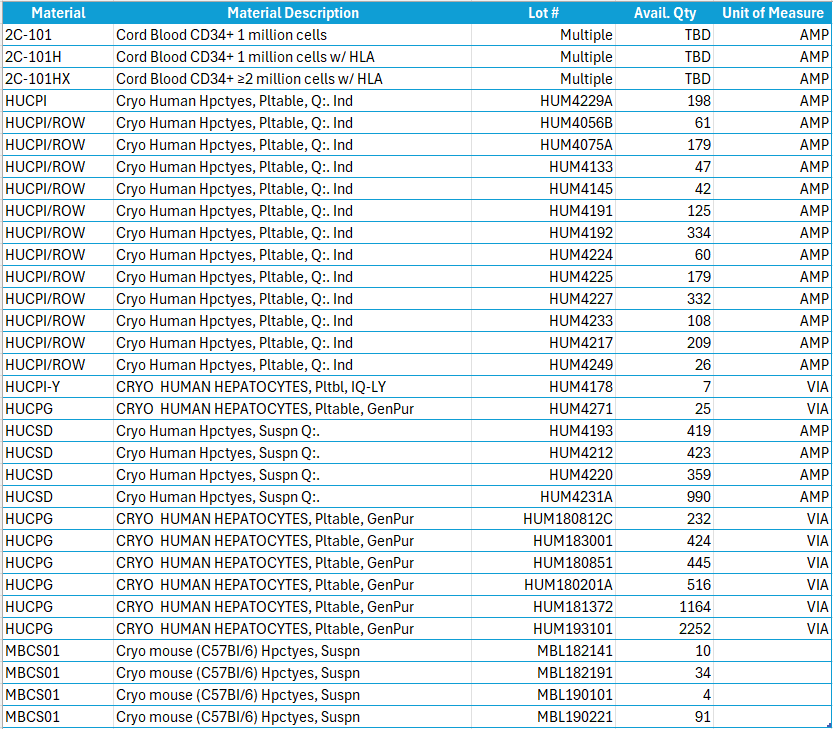
Task: Click lot number HUM4056B
Action: (576, 123)
